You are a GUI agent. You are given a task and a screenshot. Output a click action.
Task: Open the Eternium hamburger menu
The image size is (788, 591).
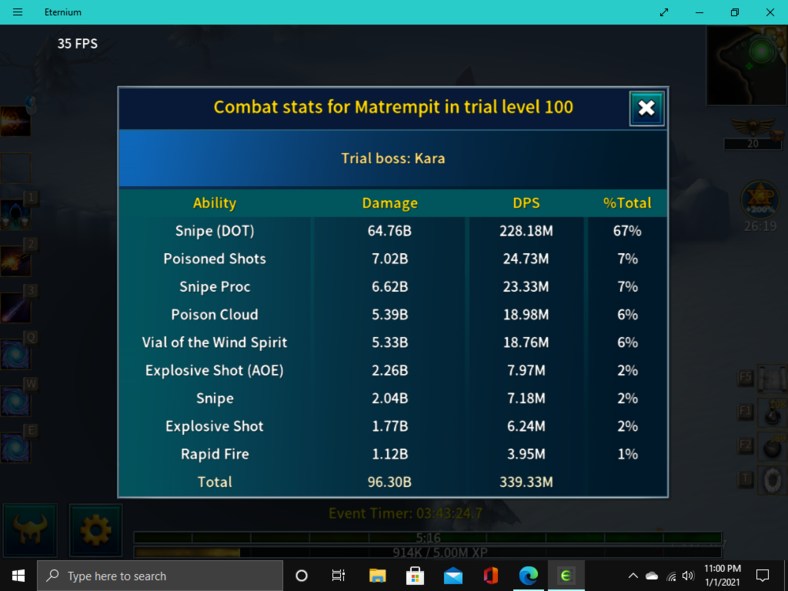pos(17,12)
